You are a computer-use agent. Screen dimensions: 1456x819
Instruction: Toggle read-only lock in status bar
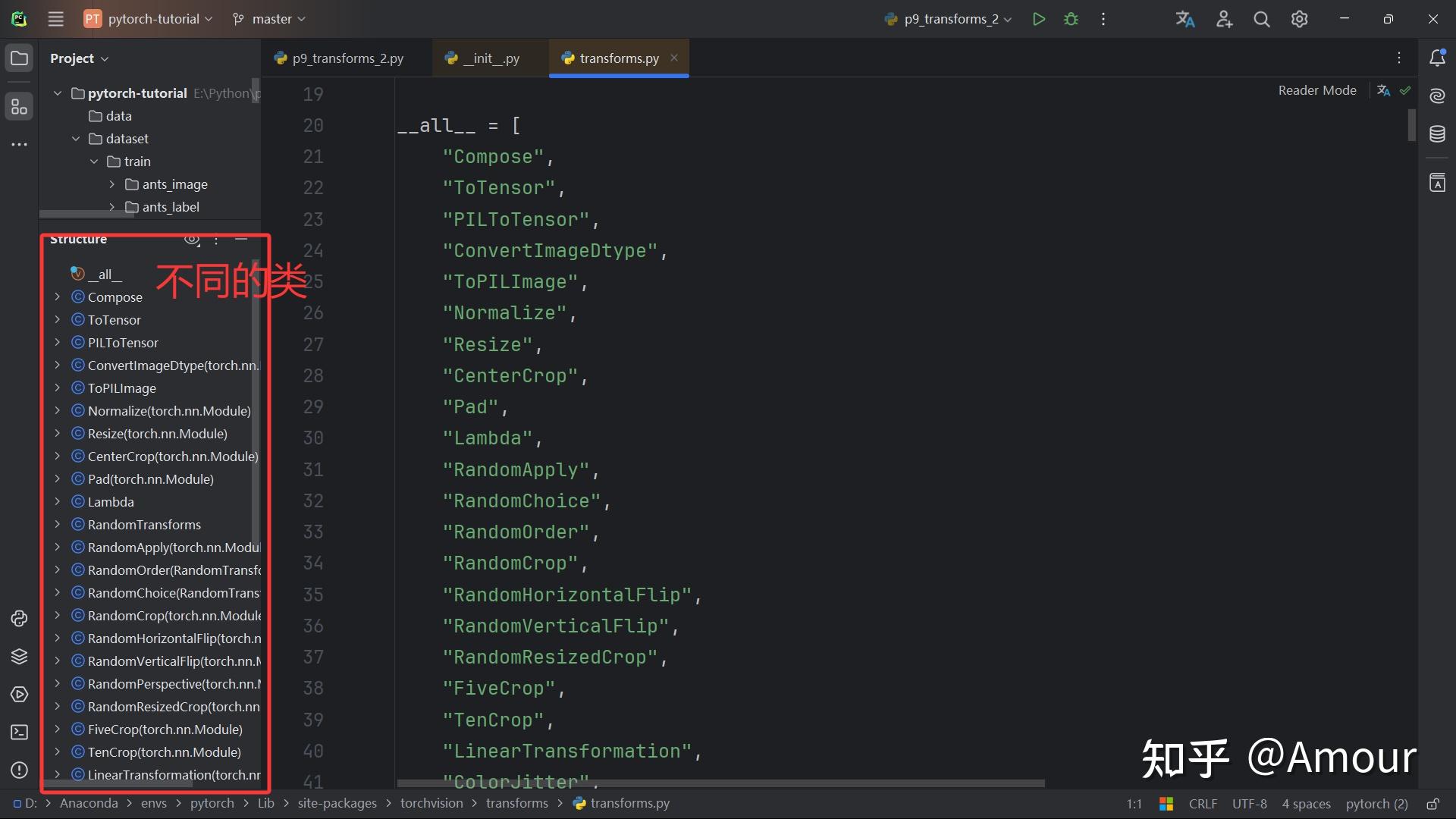1432,804
